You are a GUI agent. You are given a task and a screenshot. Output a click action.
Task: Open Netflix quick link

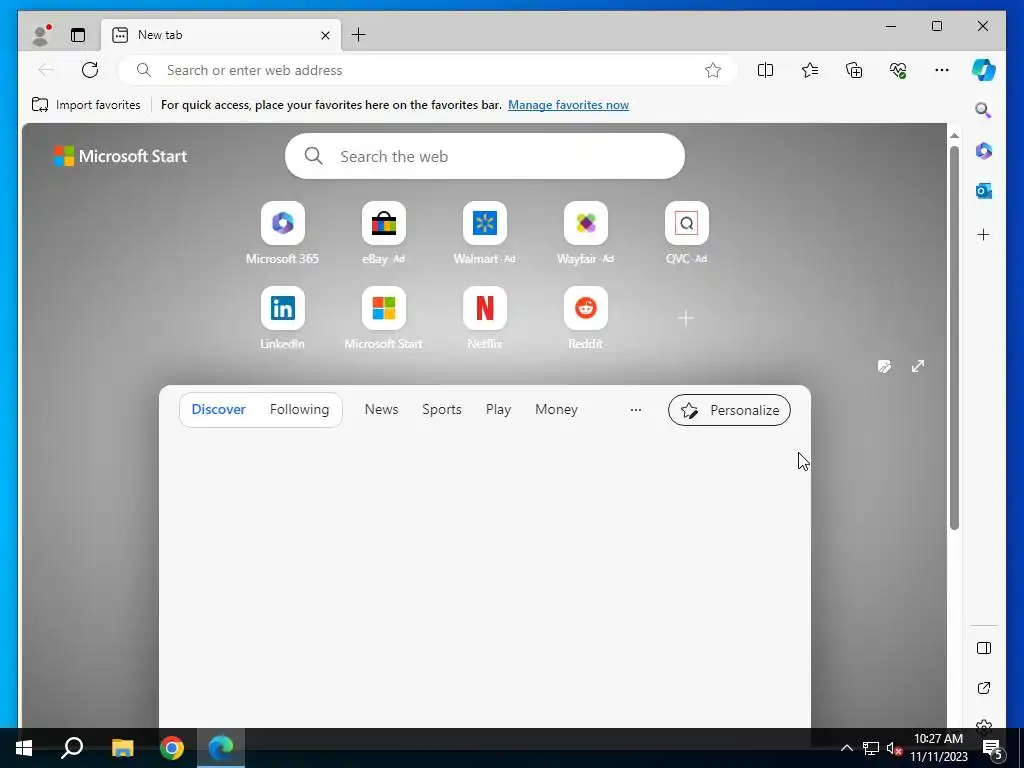[485, 318]
